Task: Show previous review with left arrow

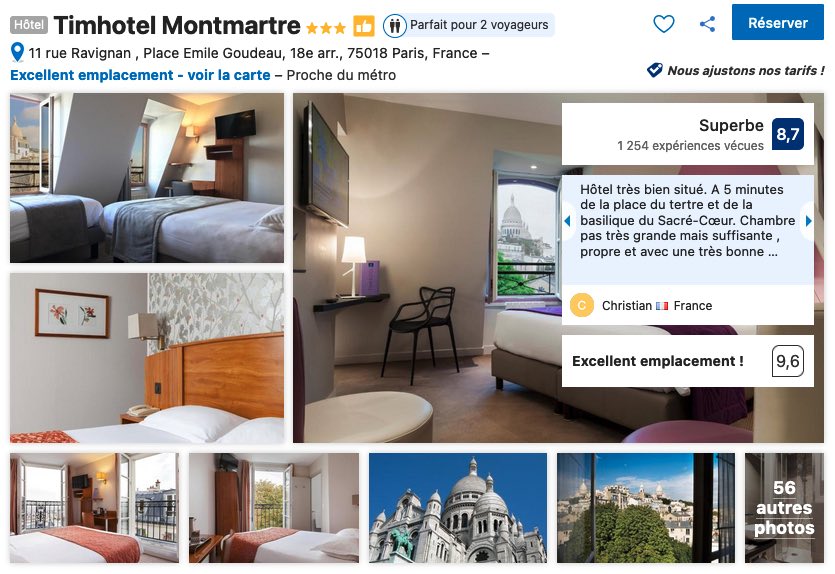Action: 567,220
